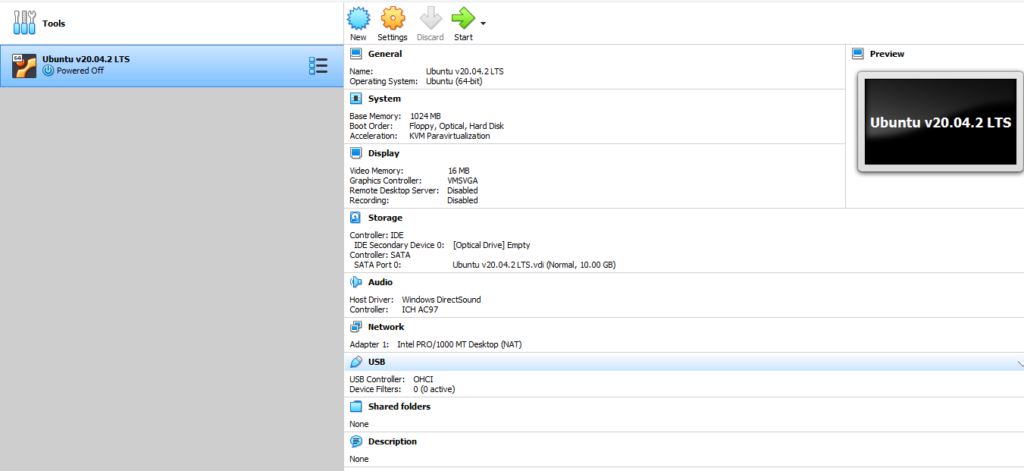Start the VM with green arrow
1024x471 pixels.
[x=463, y=18]
